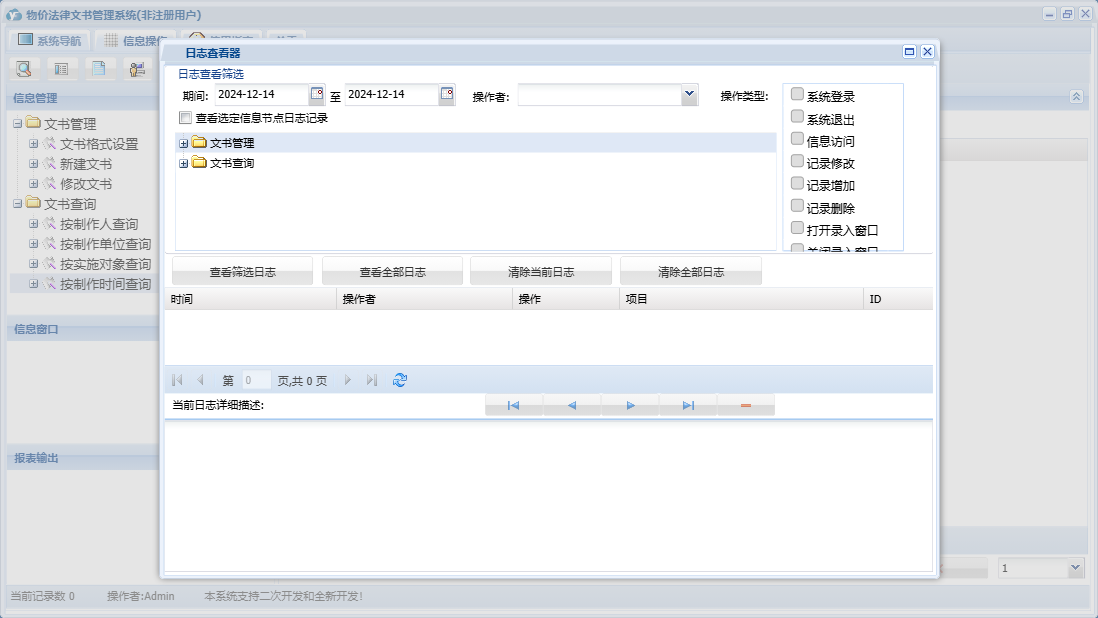Select 按实施对象查询 in sidebar tree
This screenshot has width=1098, height=618.
pos(105,264)
